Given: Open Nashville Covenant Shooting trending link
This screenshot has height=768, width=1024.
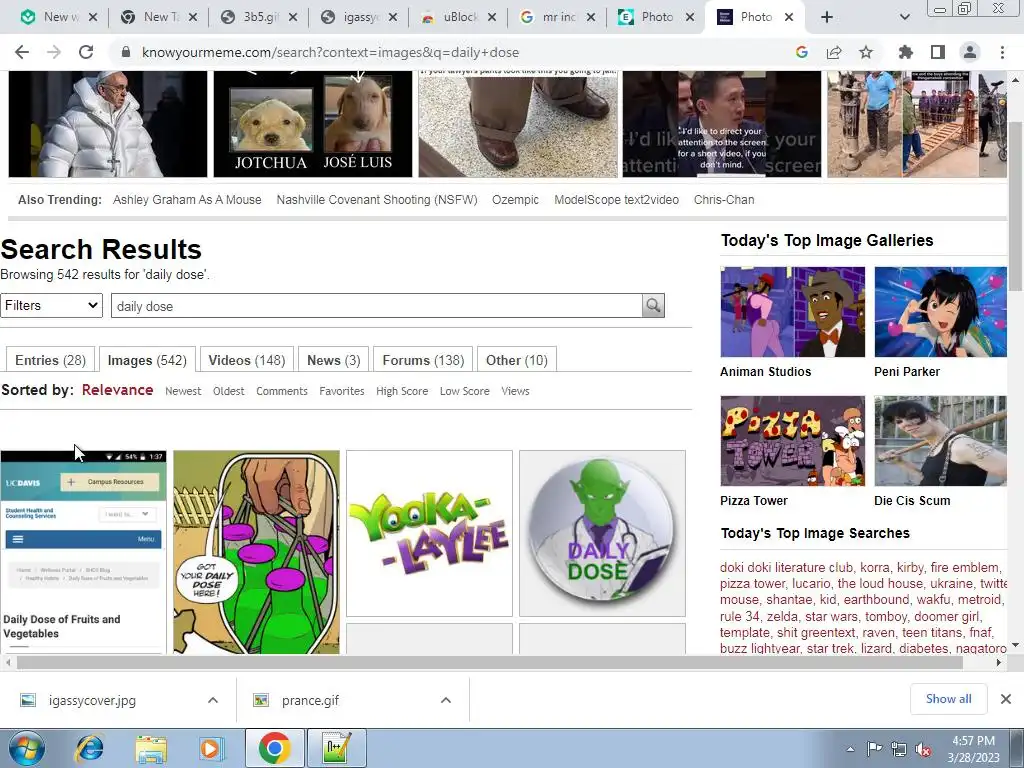Looking at the screenshot, I should click(x=377, y=200).
